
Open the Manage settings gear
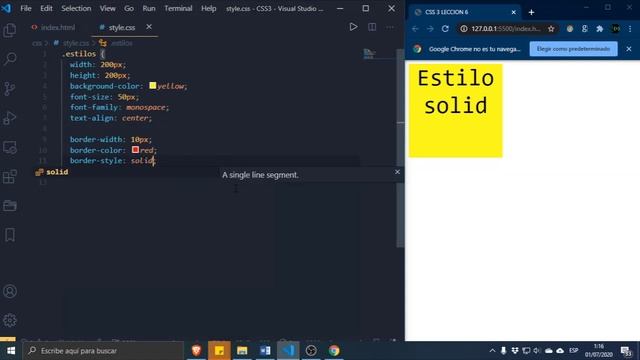pyautogui.click(x=10, y=320)
